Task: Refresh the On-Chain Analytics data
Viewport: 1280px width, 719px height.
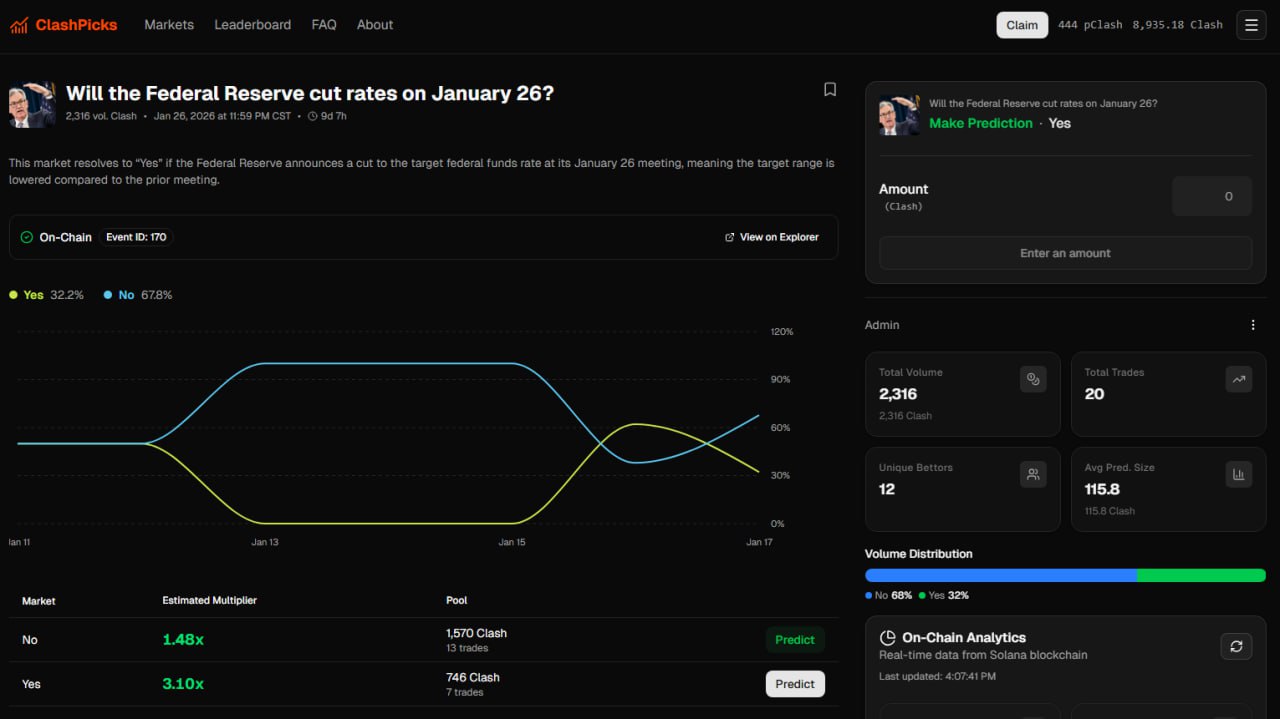Action: [x=1236, y=646]
